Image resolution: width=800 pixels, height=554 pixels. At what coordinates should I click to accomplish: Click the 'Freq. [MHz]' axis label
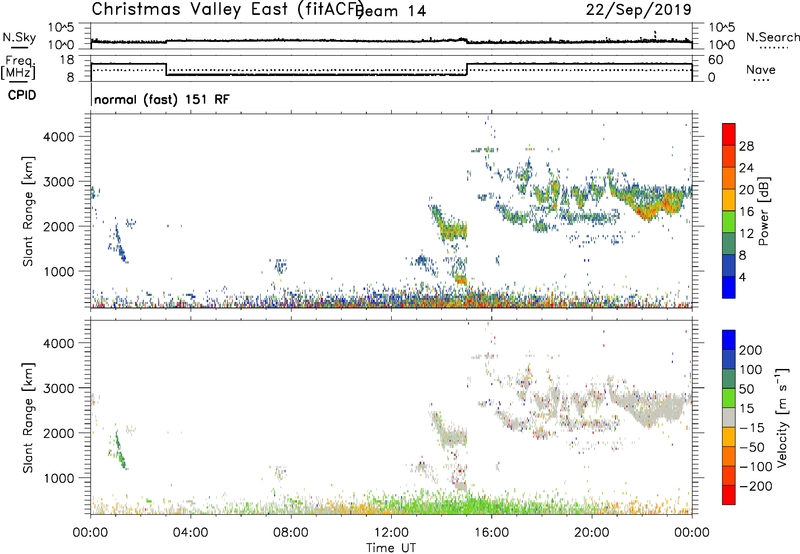tap(18, 67)
